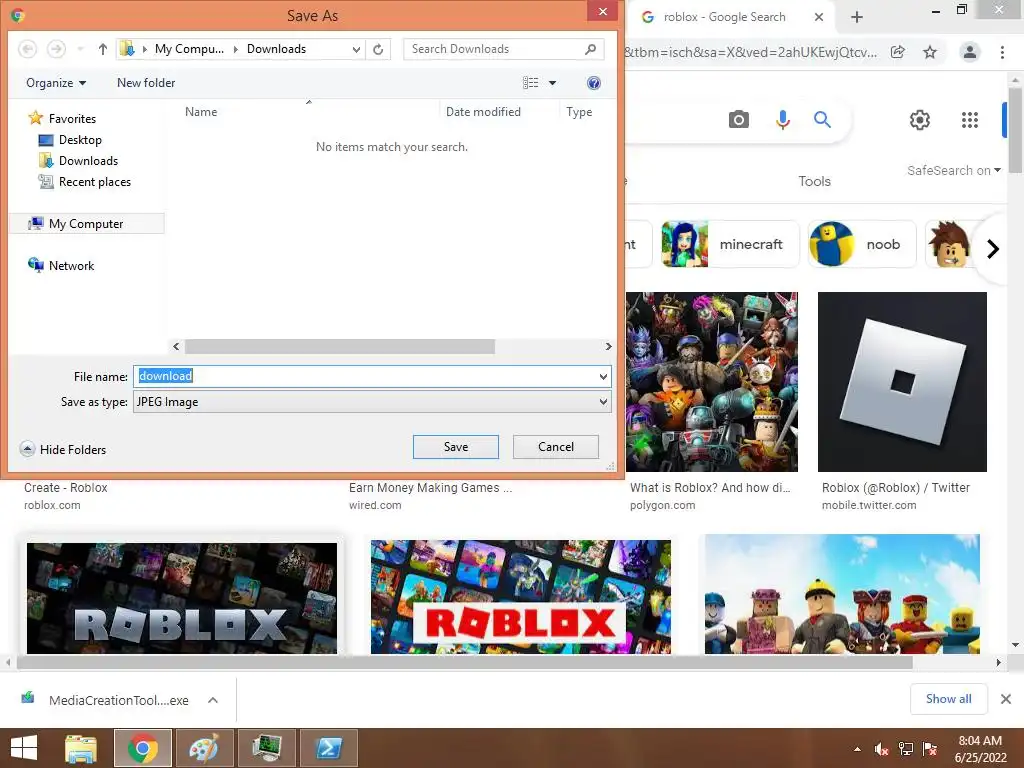
Task: Bookmark this page with the star icon
Action: [930, 52]
